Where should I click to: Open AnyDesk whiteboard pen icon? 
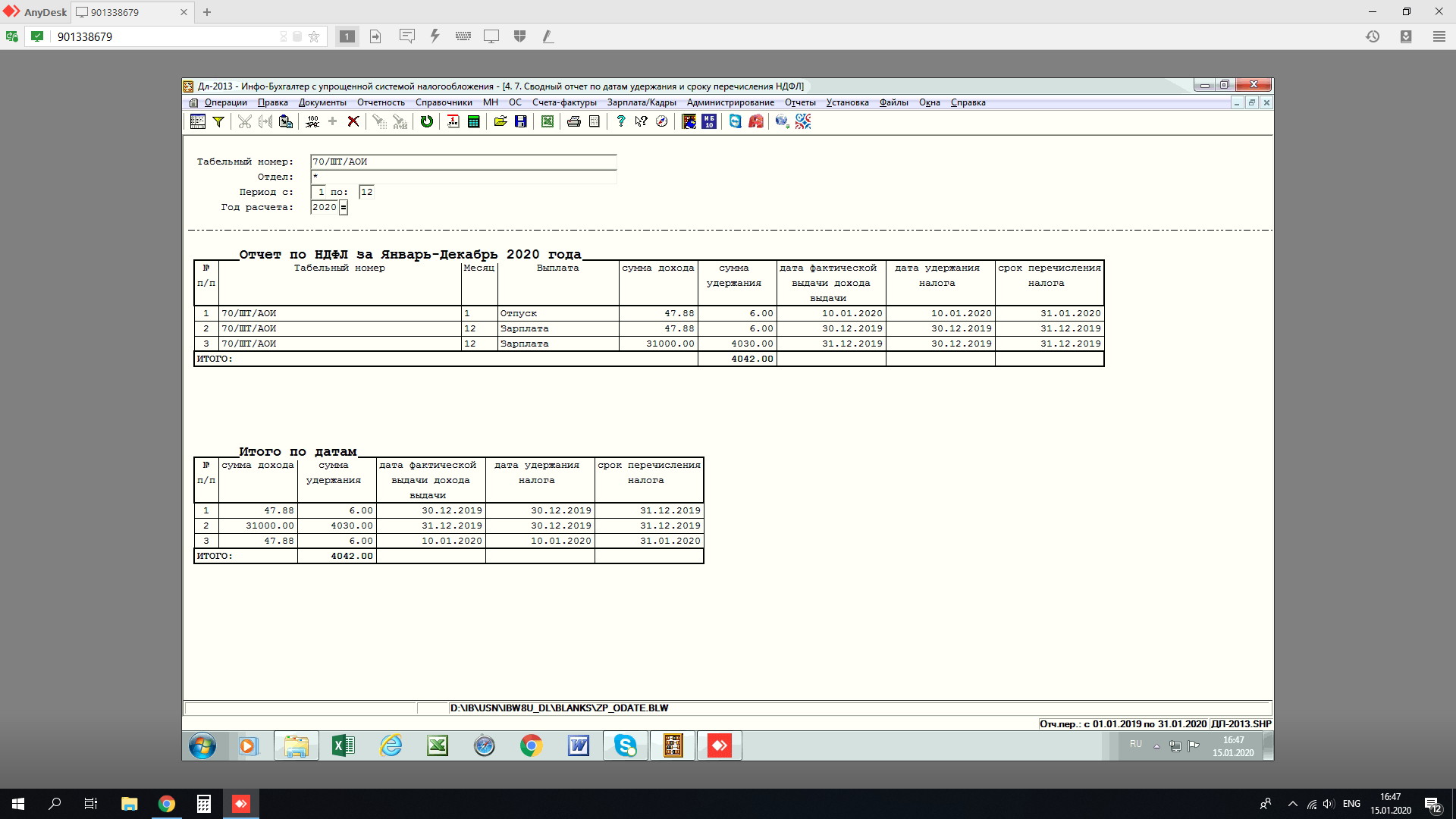548,36
